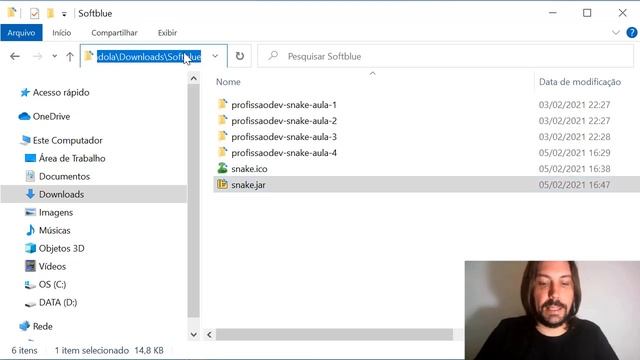Select the snake.jar file

coord(248,185)
